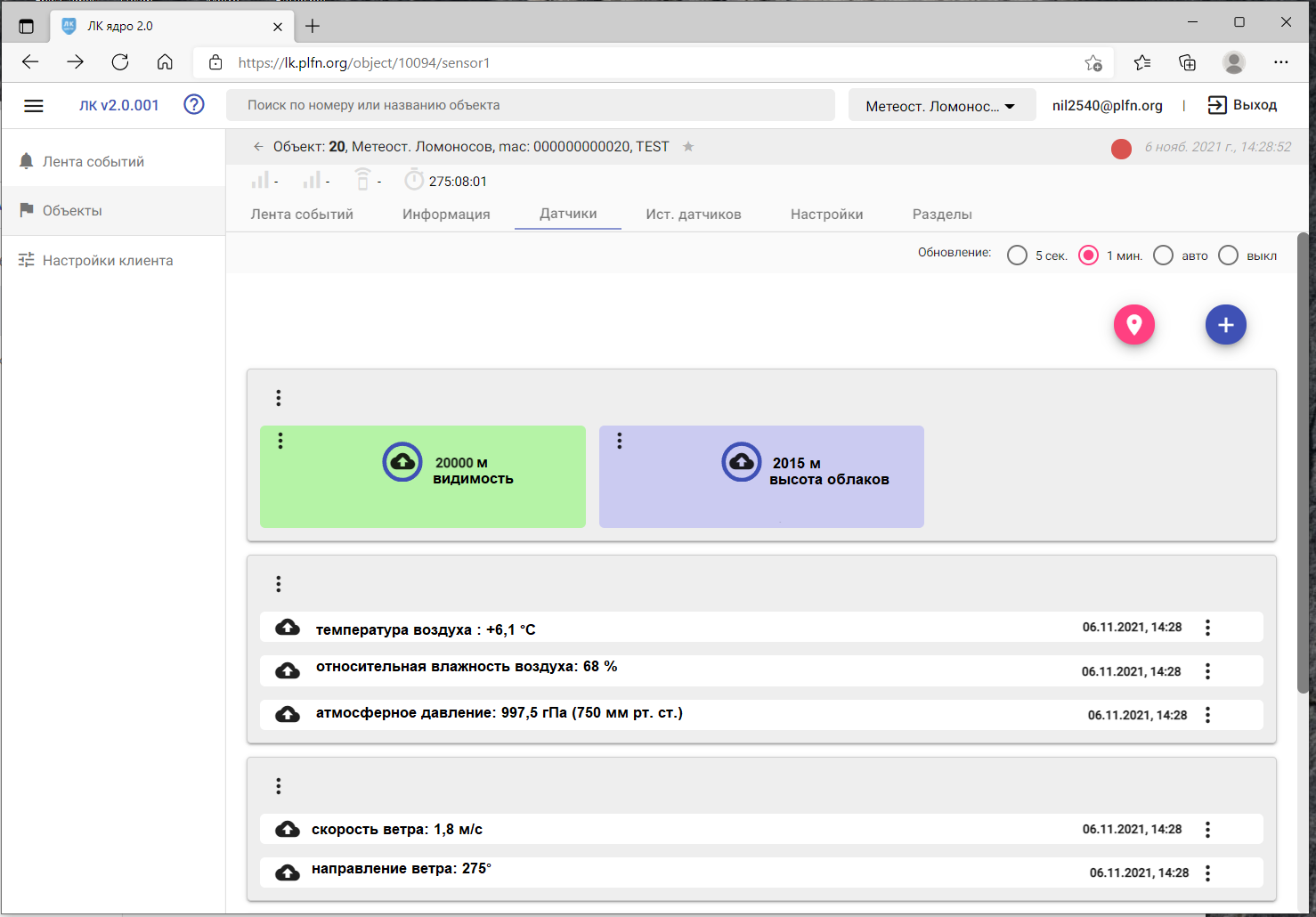The image size is (1316, 917).
Task: Click ЛК v2.0.001 version link
Action: click(x=119, y=105)
